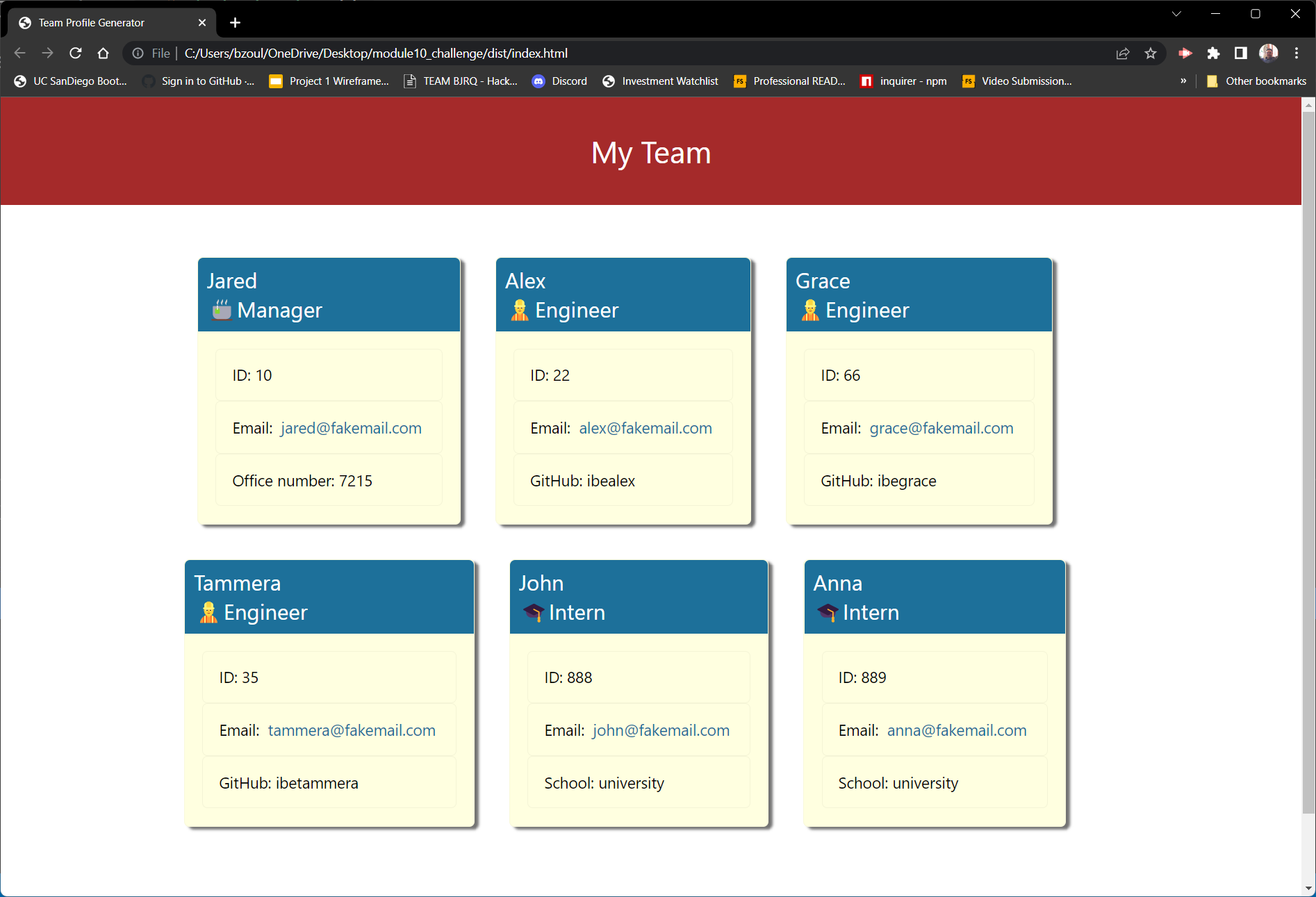This screenshot has width=1316, height=897.
Task: Switch to the Team Profile Generator tab
Action: pyautogui.click(x=111, y=23)
